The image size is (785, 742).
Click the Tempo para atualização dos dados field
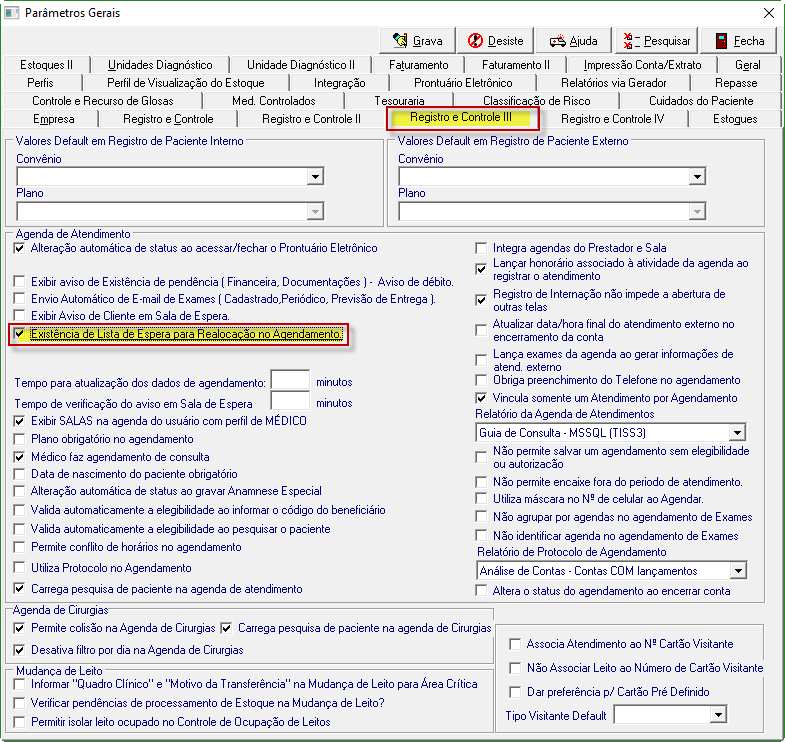point(290,381)
